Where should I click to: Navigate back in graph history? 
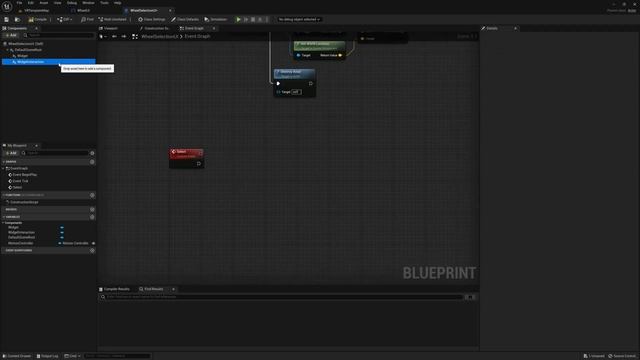[114, 36]
